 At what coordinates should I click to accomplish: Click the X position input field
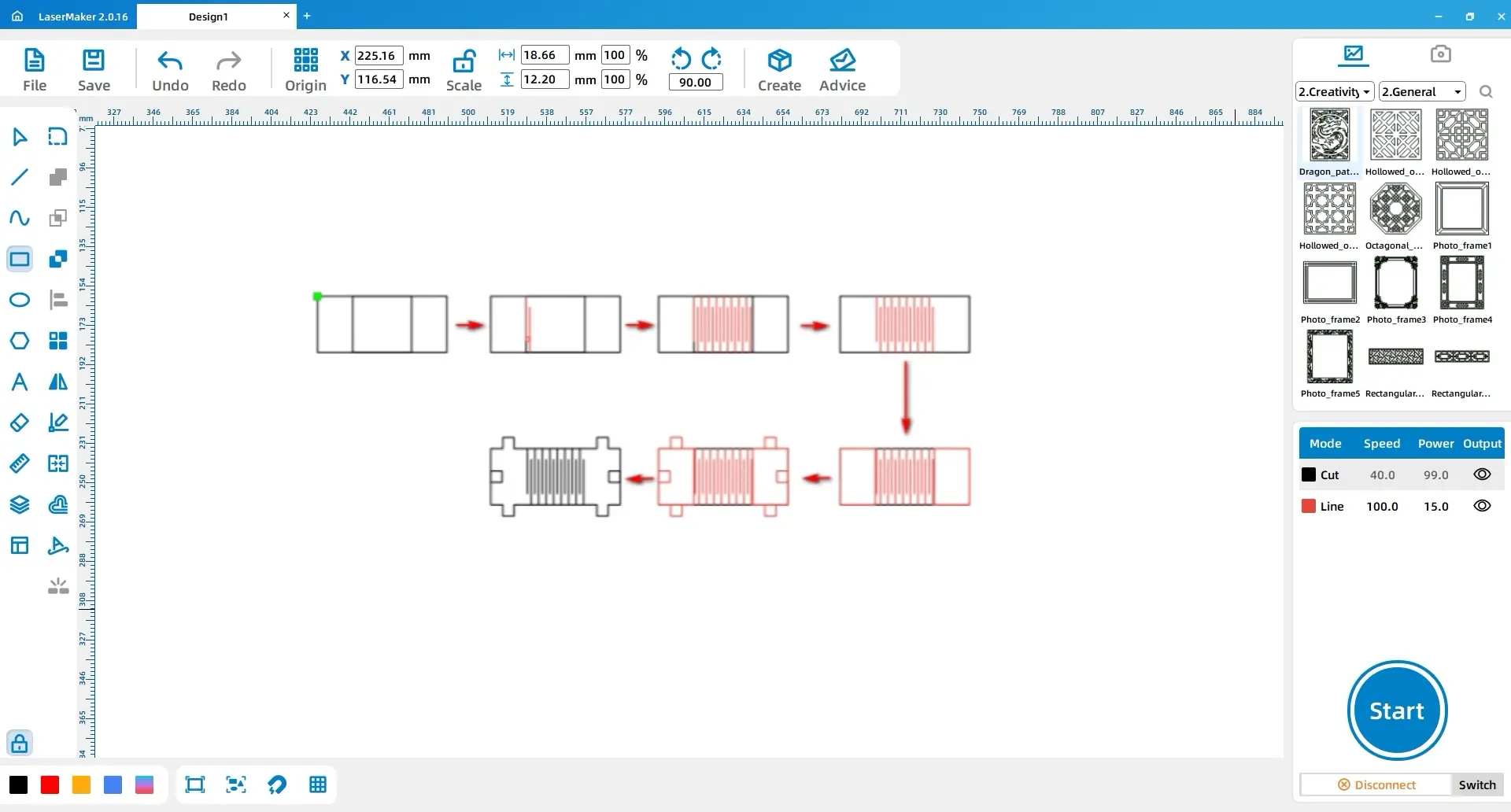click(379, 55)
